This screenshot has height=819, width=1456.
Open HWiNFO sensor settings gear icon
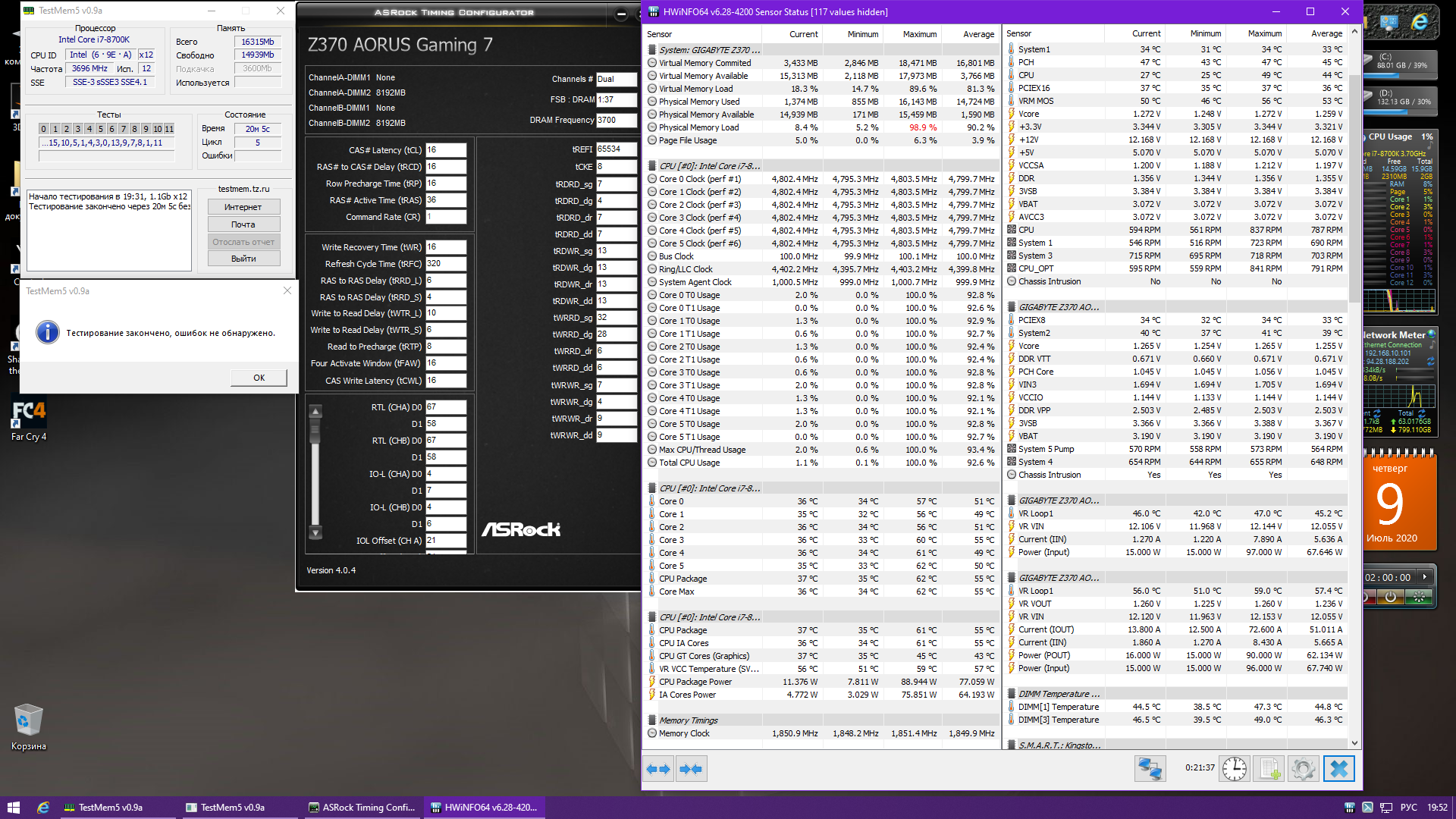(x=1304, y=769)
